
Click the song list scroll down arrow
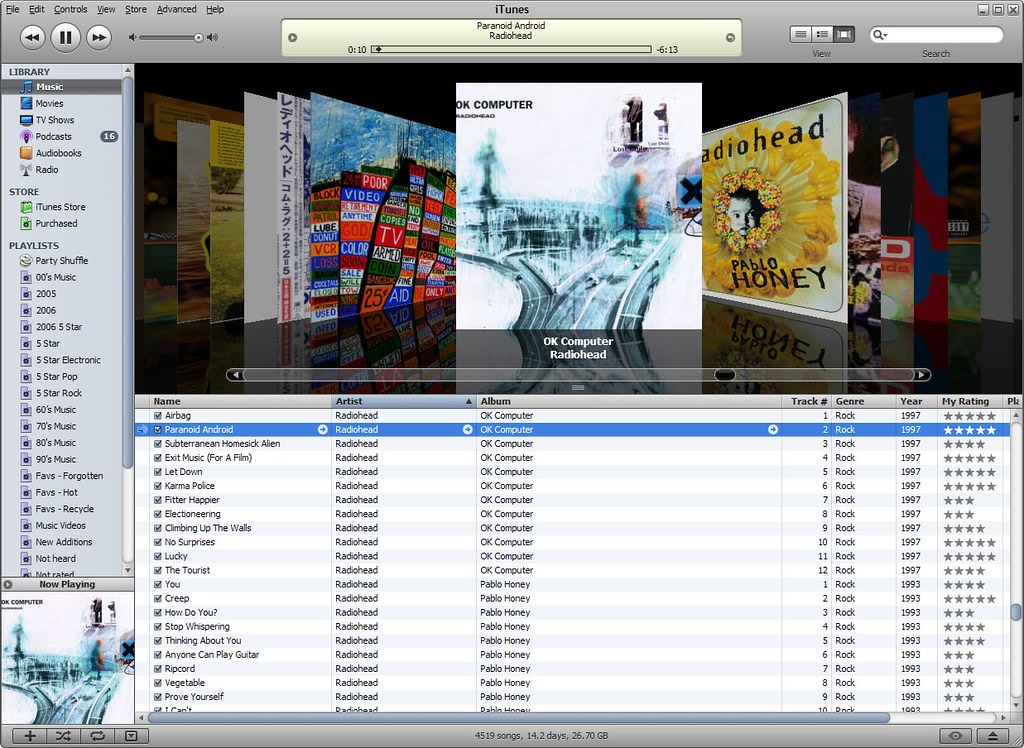coord(1016,706)
